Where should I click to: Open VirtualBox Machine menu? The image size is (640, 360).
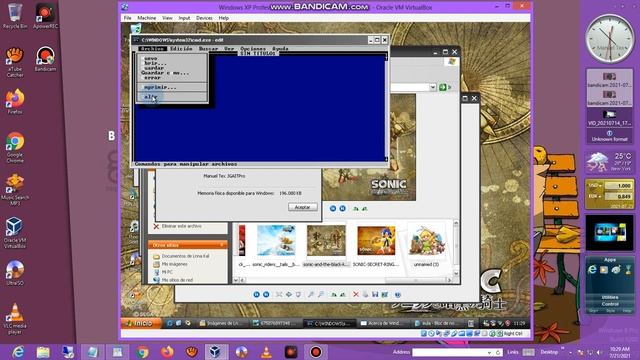tap(147, 18)
